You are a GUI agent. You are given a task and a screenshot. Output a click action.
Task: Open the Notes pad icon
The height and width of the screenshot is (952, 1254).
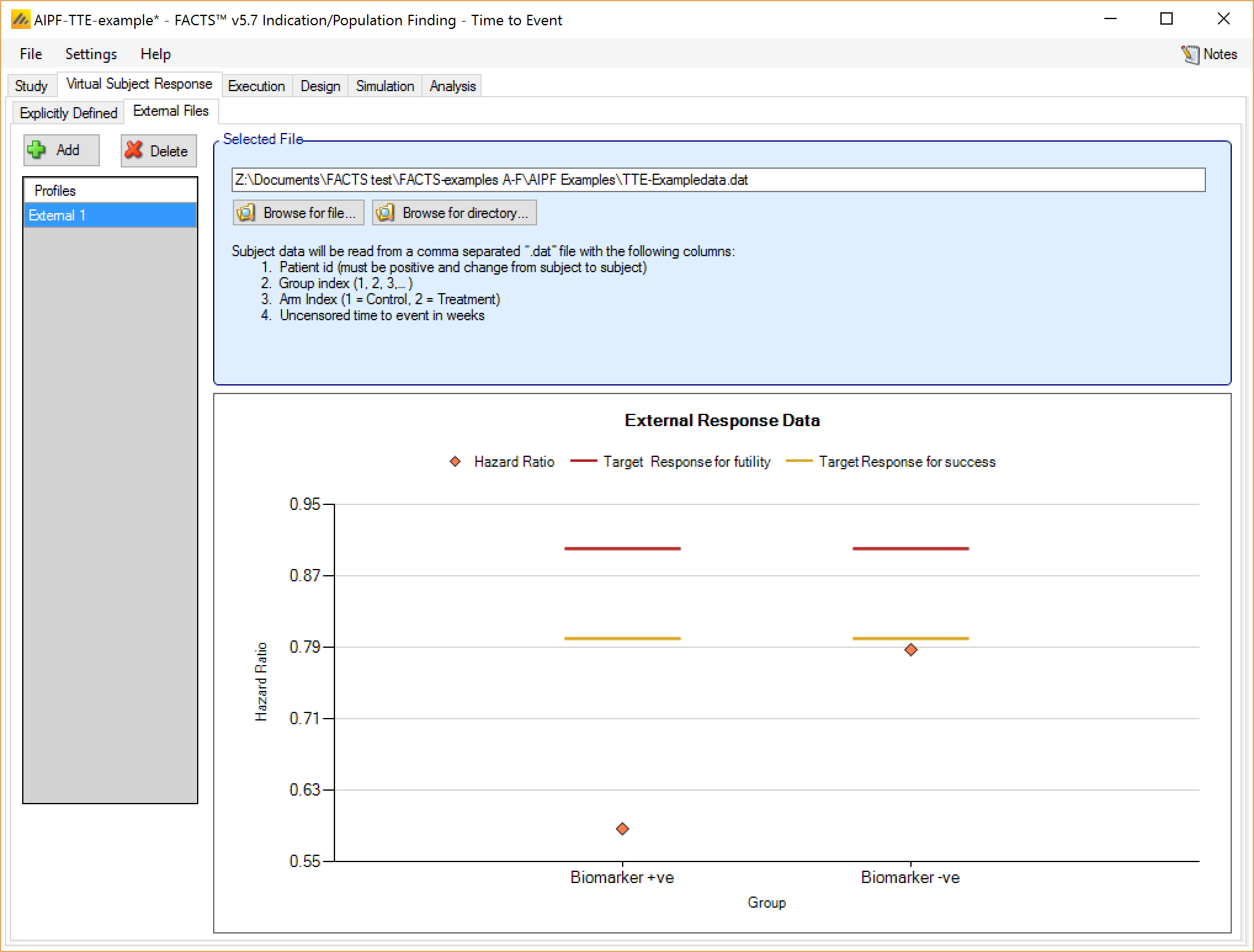click(x=1190, y=54)
